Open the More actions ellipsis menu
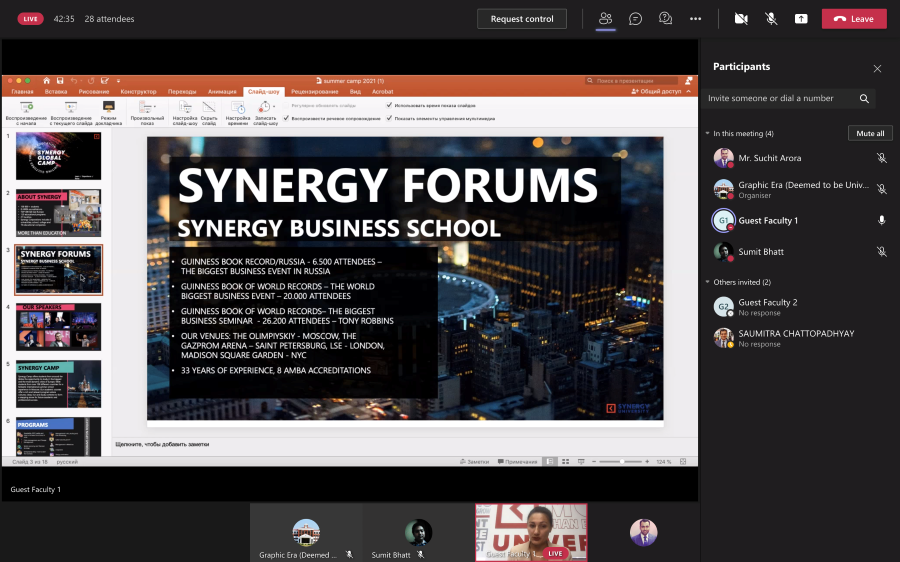 click(x=695, y=19)
